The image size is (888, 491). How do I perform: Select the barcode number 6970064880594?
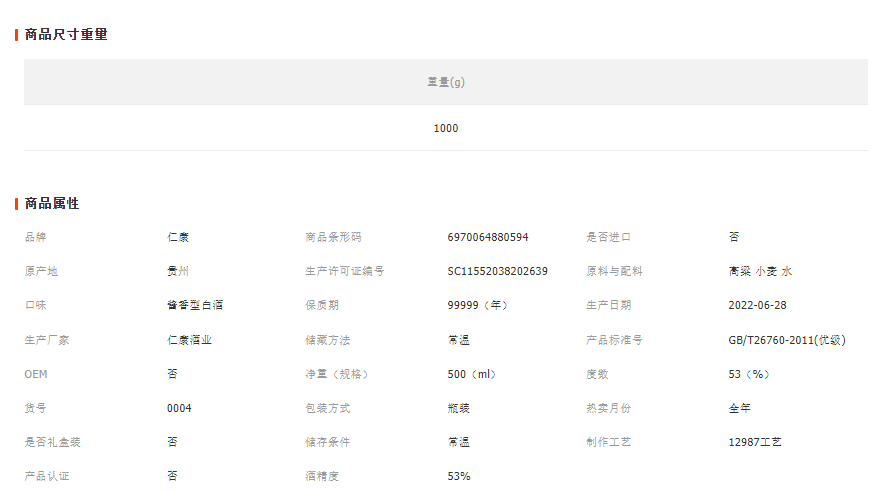pyautogui.click(x=488, y=238)
